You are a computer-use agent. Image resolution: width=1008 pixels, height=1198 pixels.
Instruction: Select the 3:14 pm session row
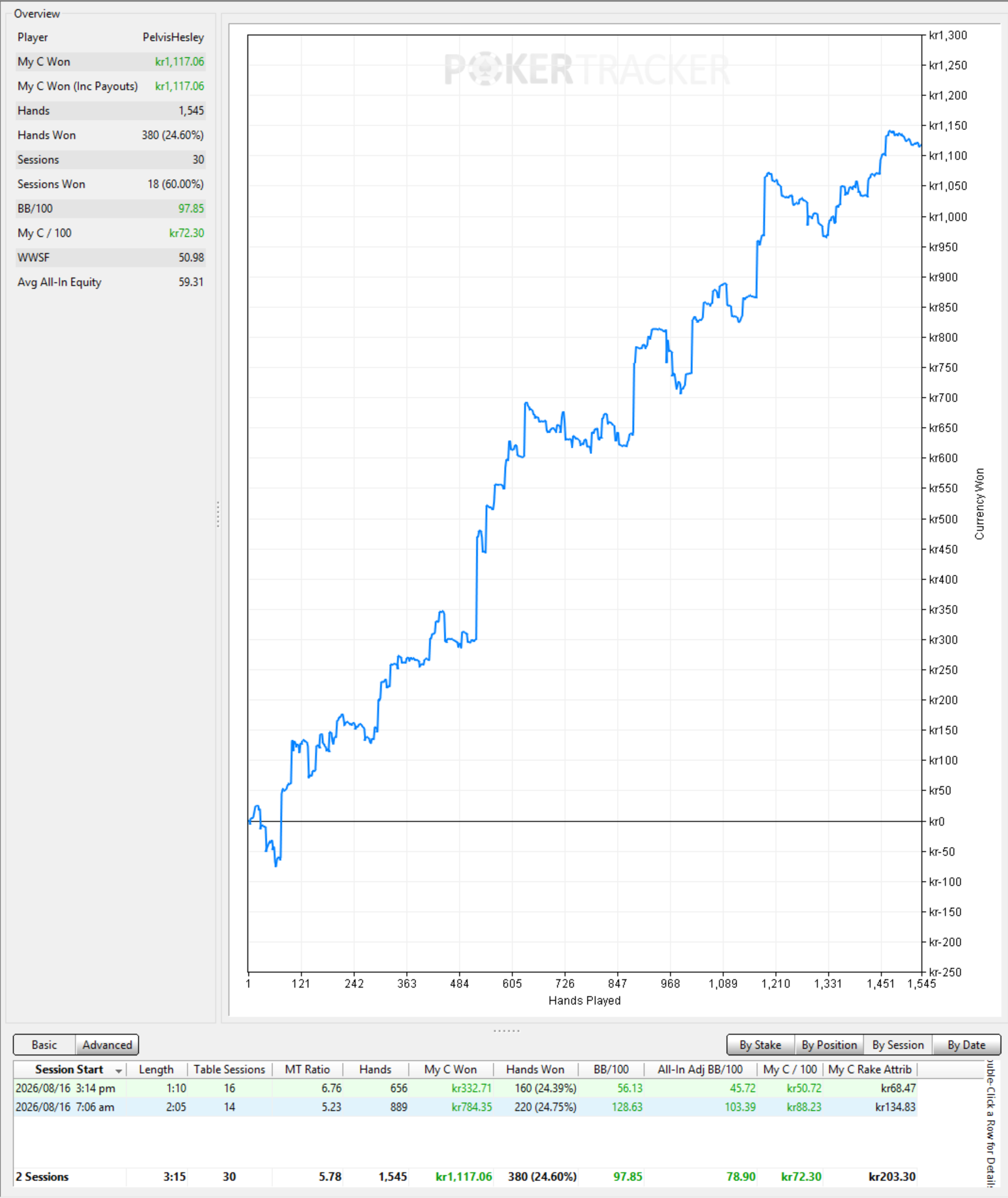[x=465, y=1088]
